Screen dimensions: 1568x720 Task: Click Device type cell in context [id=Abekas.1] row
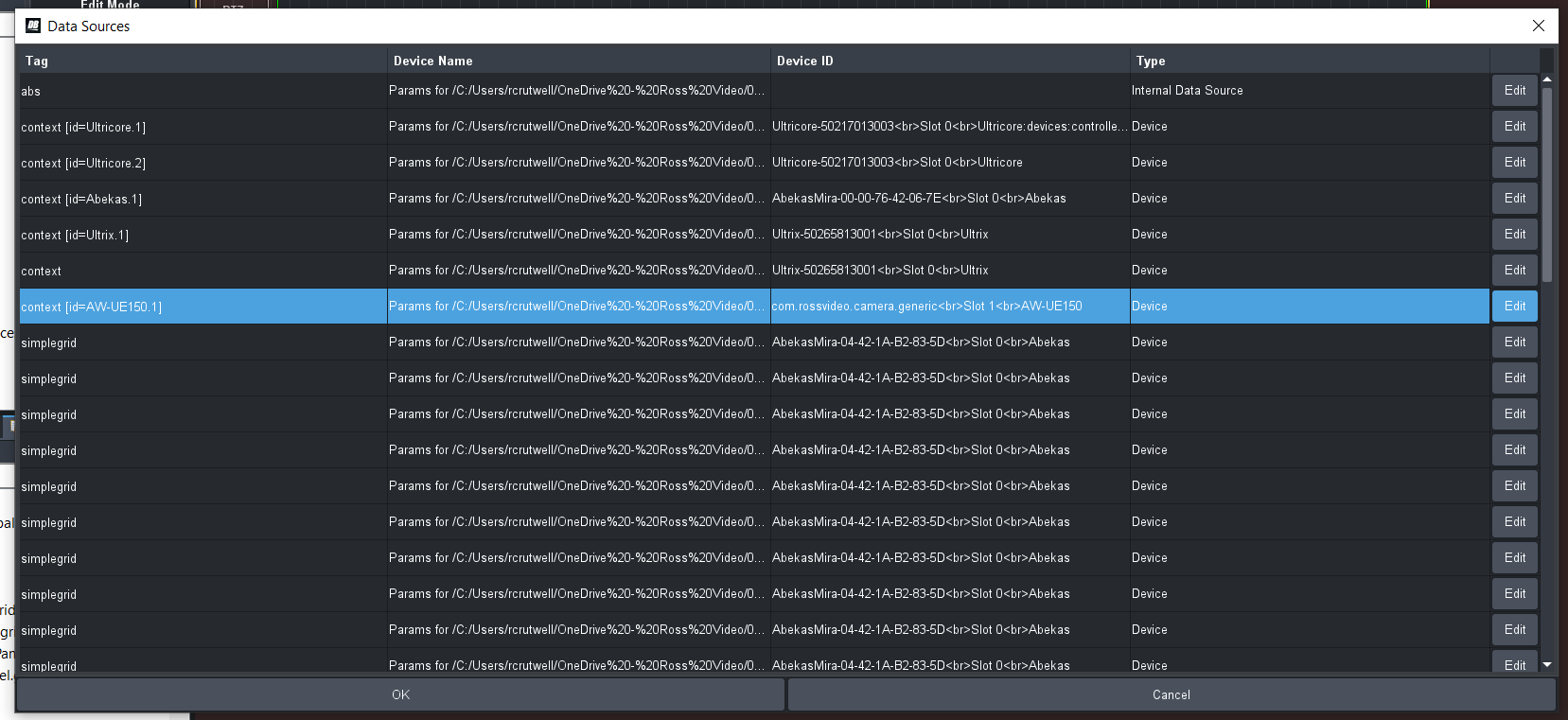click(1310, 199)
